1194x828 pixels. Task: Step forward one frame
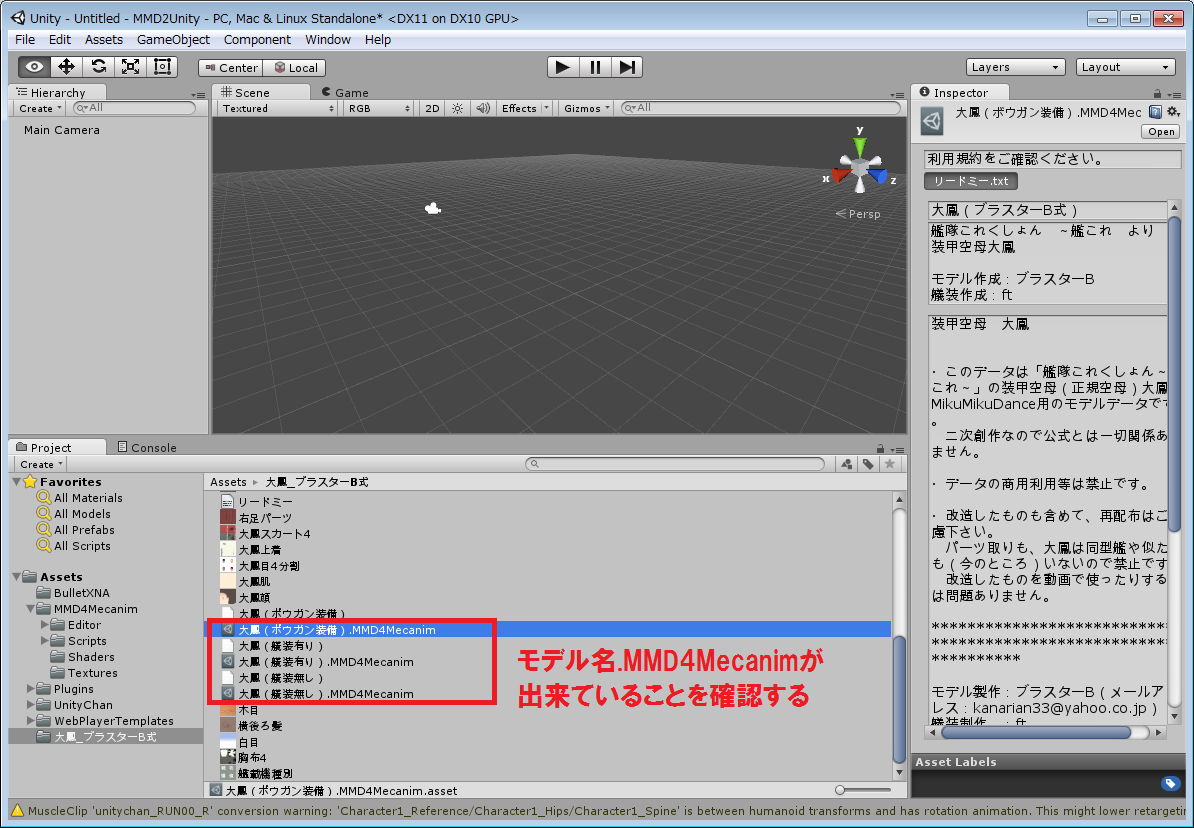point(627,67)
